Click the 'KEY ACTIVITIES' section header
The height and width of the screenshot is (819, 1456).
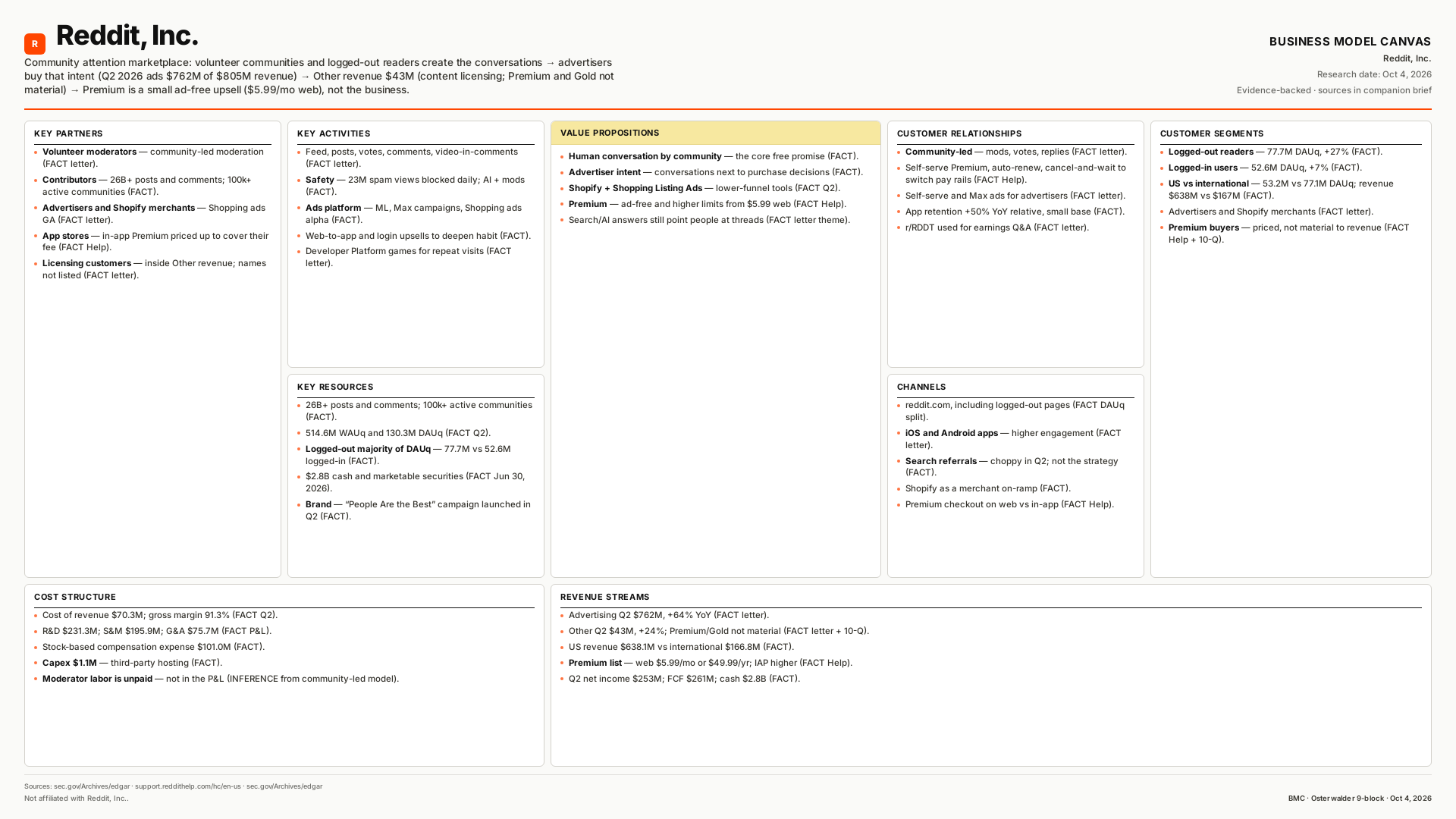coord(334,133)
